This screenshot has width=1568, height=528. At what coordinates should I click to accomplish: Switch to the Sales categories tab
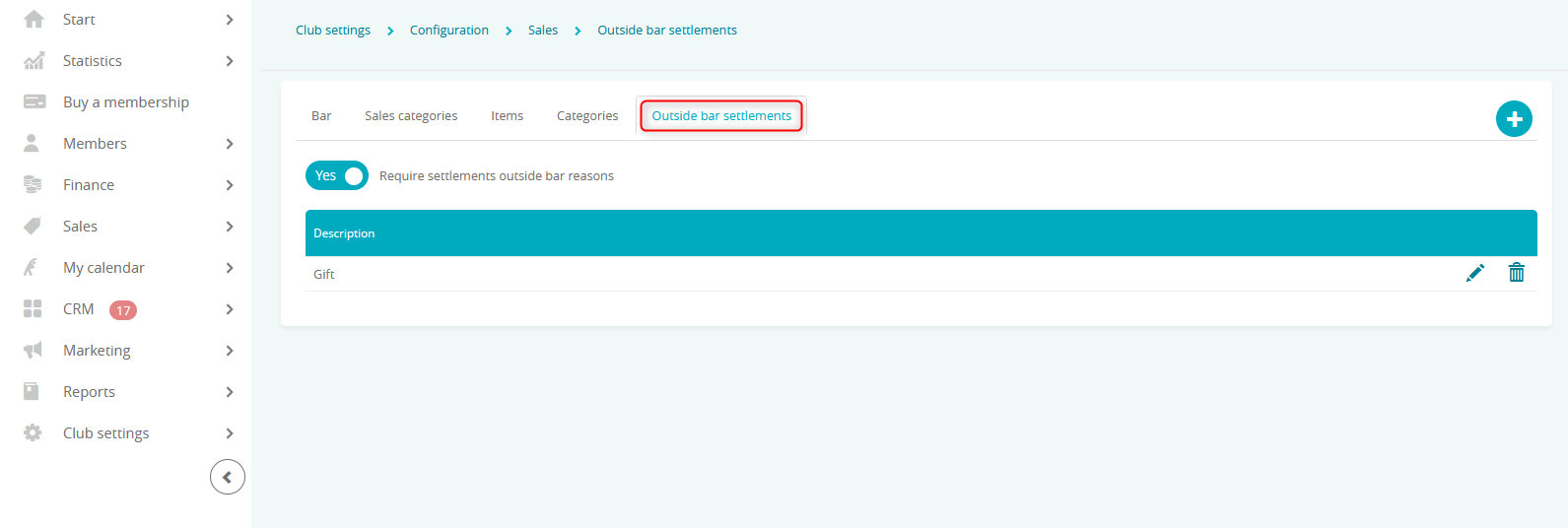pyautogui.click(x=411, y=115)
